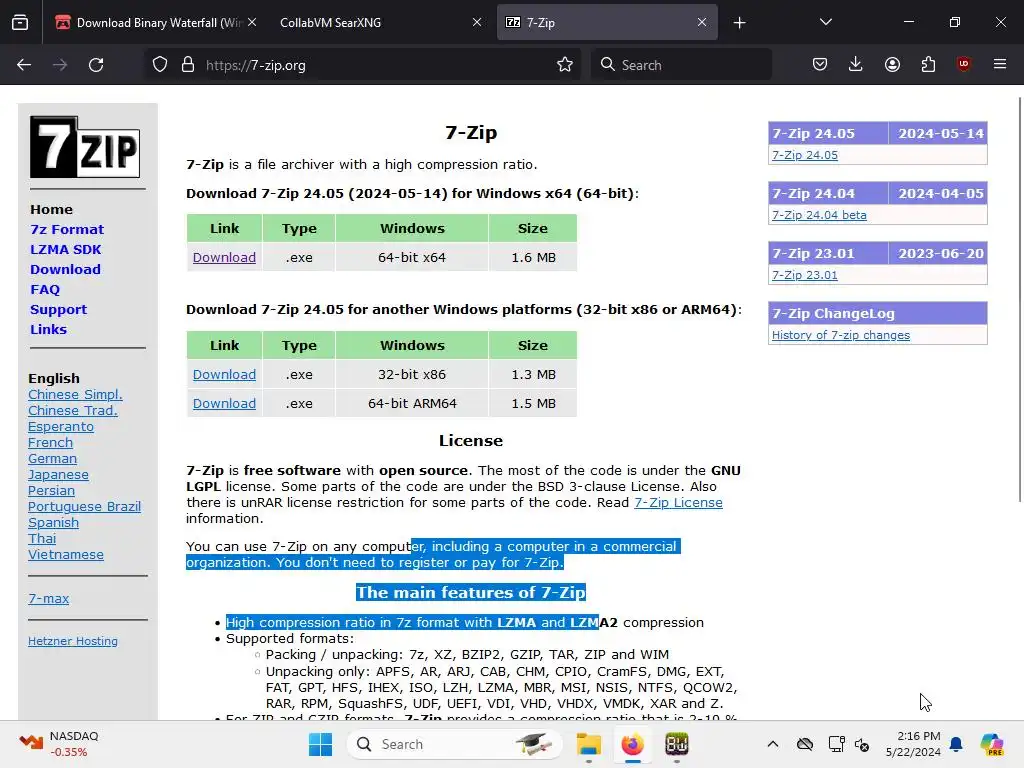Close the CollabVM SearXNG tab
The width and height of the screenshot is (1024, 768).
[477, 23]
